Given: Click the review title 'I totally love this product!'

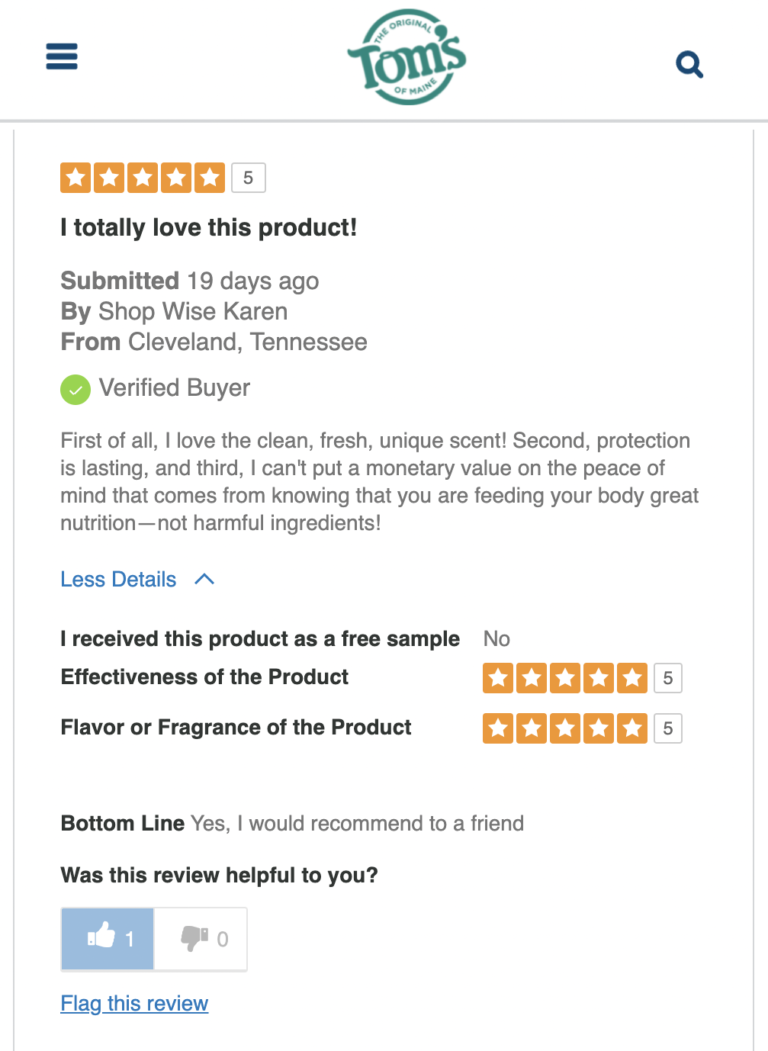Looking at the screenshot, I should click(208, 228).
